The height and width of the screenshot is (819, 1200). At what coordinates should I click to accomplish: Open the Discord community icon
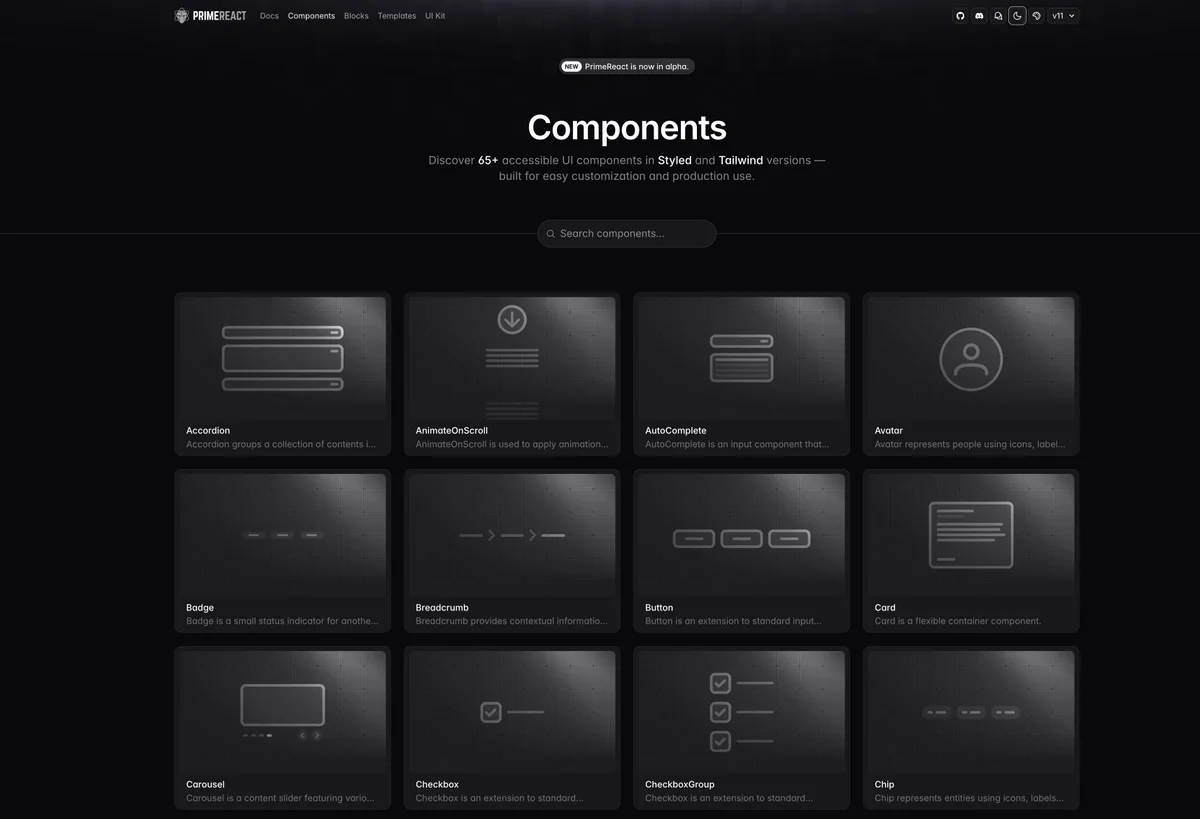tap(979, 16)
